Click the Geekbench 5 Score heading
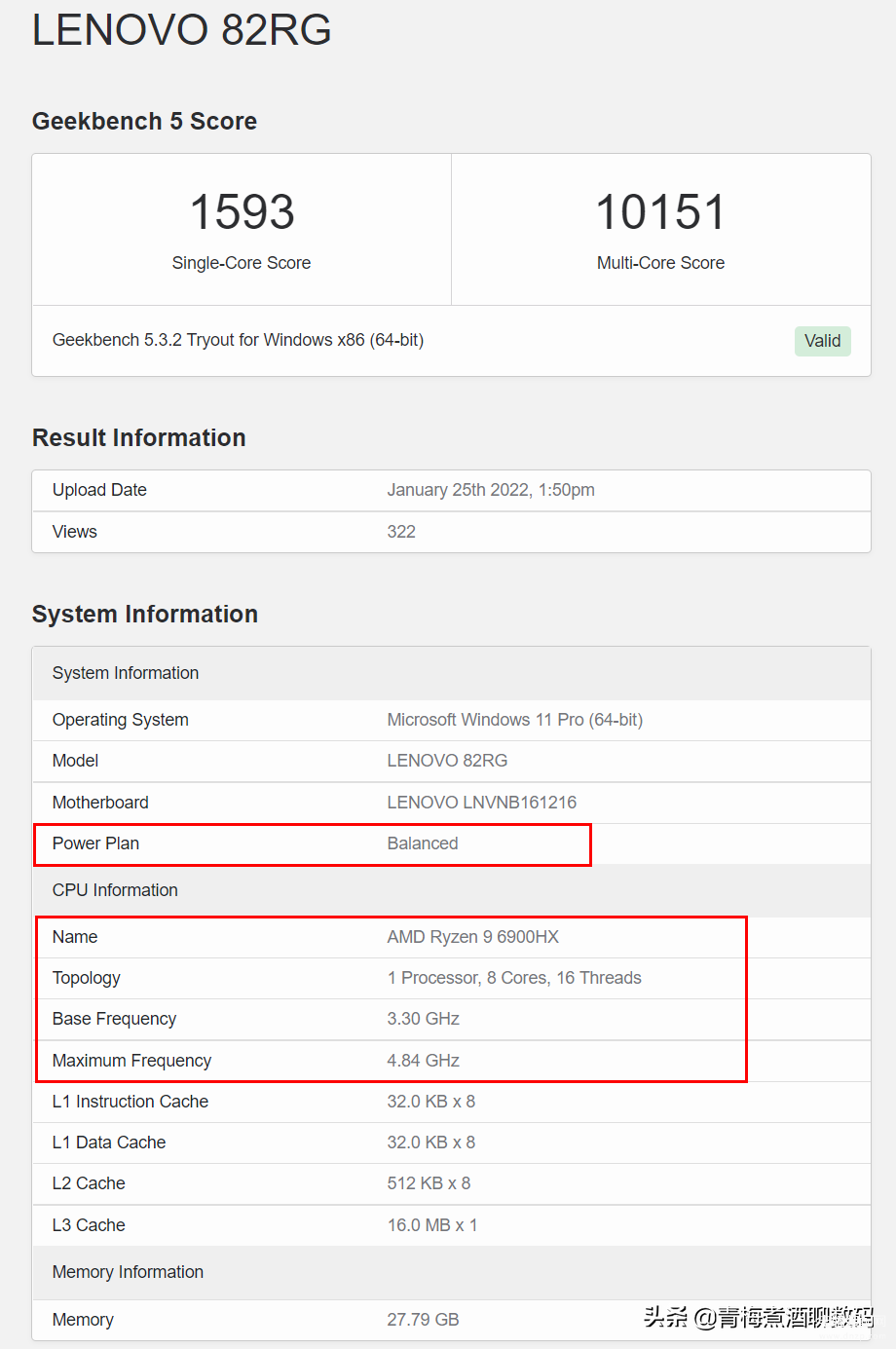Screen dimensions: 896x1349 tap(144, 121)
